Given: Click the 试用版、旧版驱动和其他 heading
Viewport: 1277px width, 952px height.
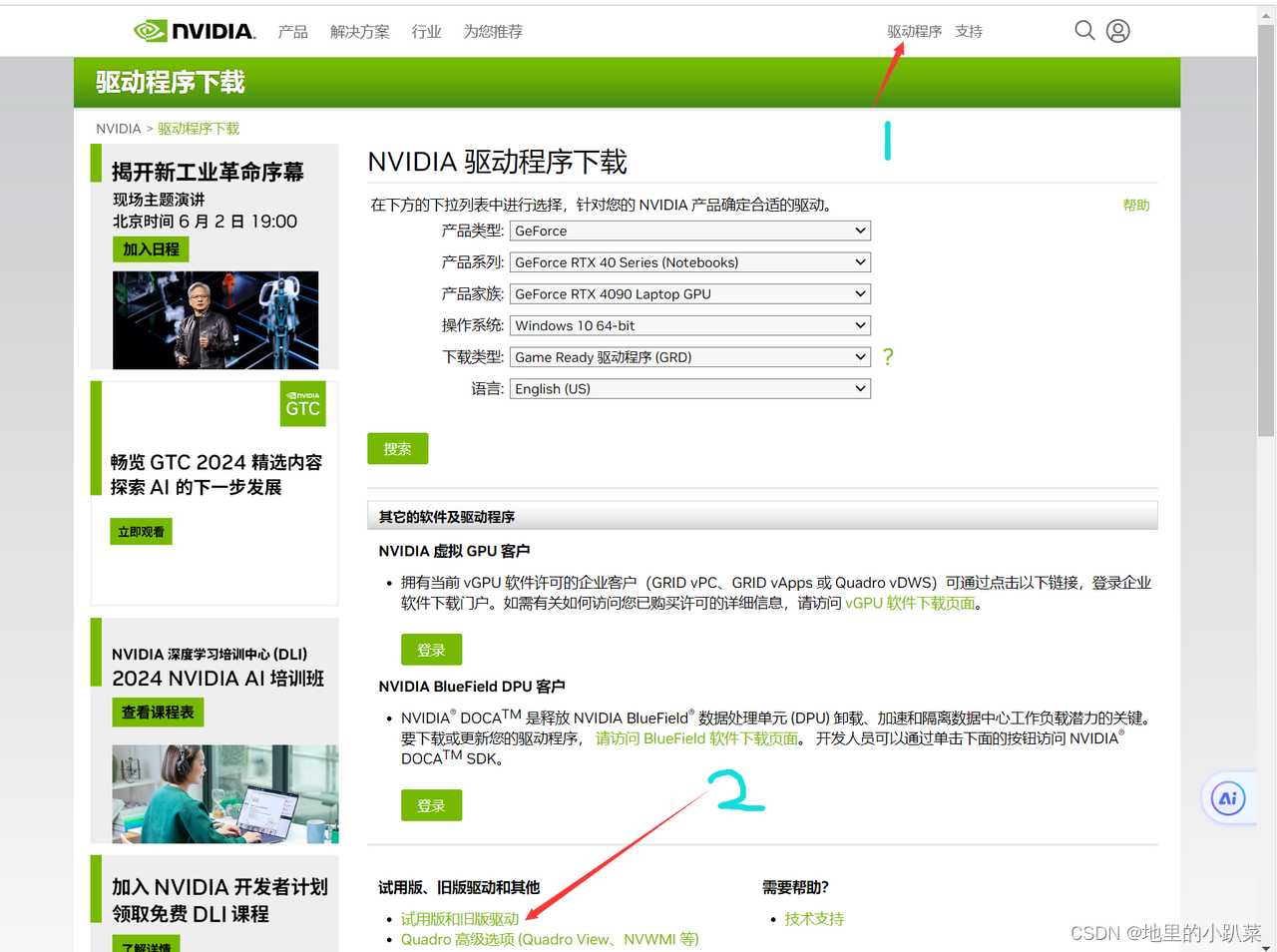Looking at the screenshot, I should click(x=459, y=887).
